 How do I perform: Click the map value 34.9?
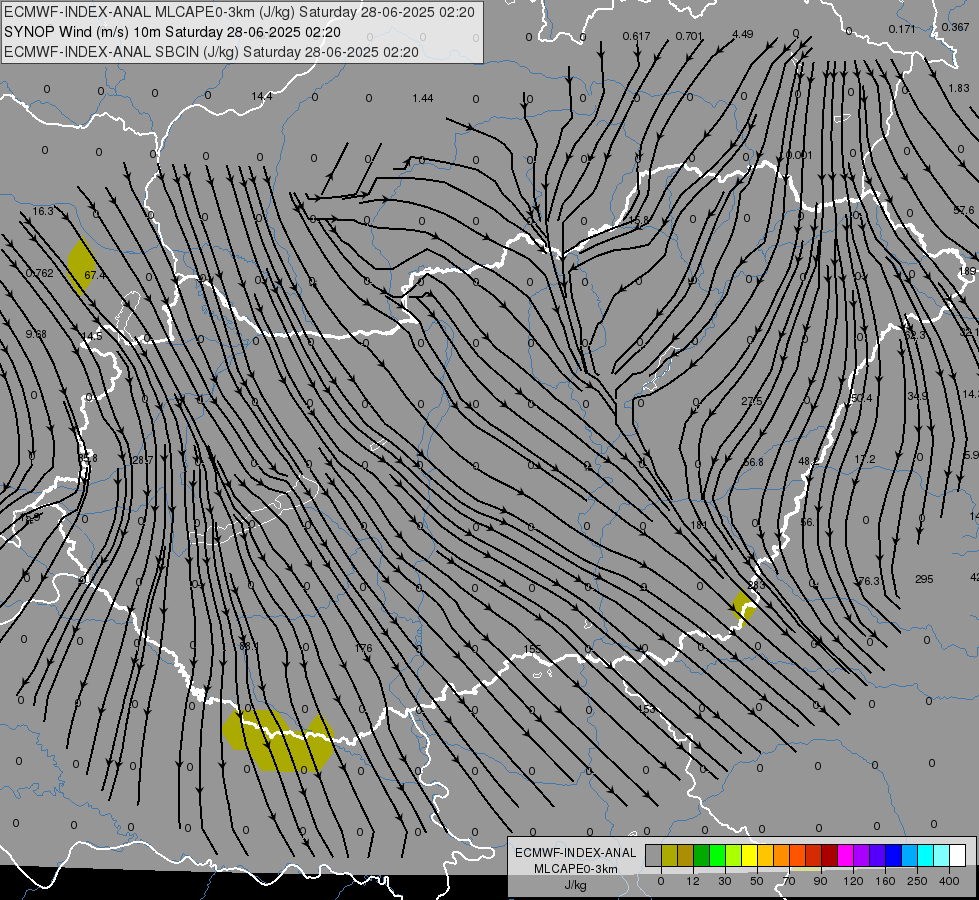tap(917, 396)
